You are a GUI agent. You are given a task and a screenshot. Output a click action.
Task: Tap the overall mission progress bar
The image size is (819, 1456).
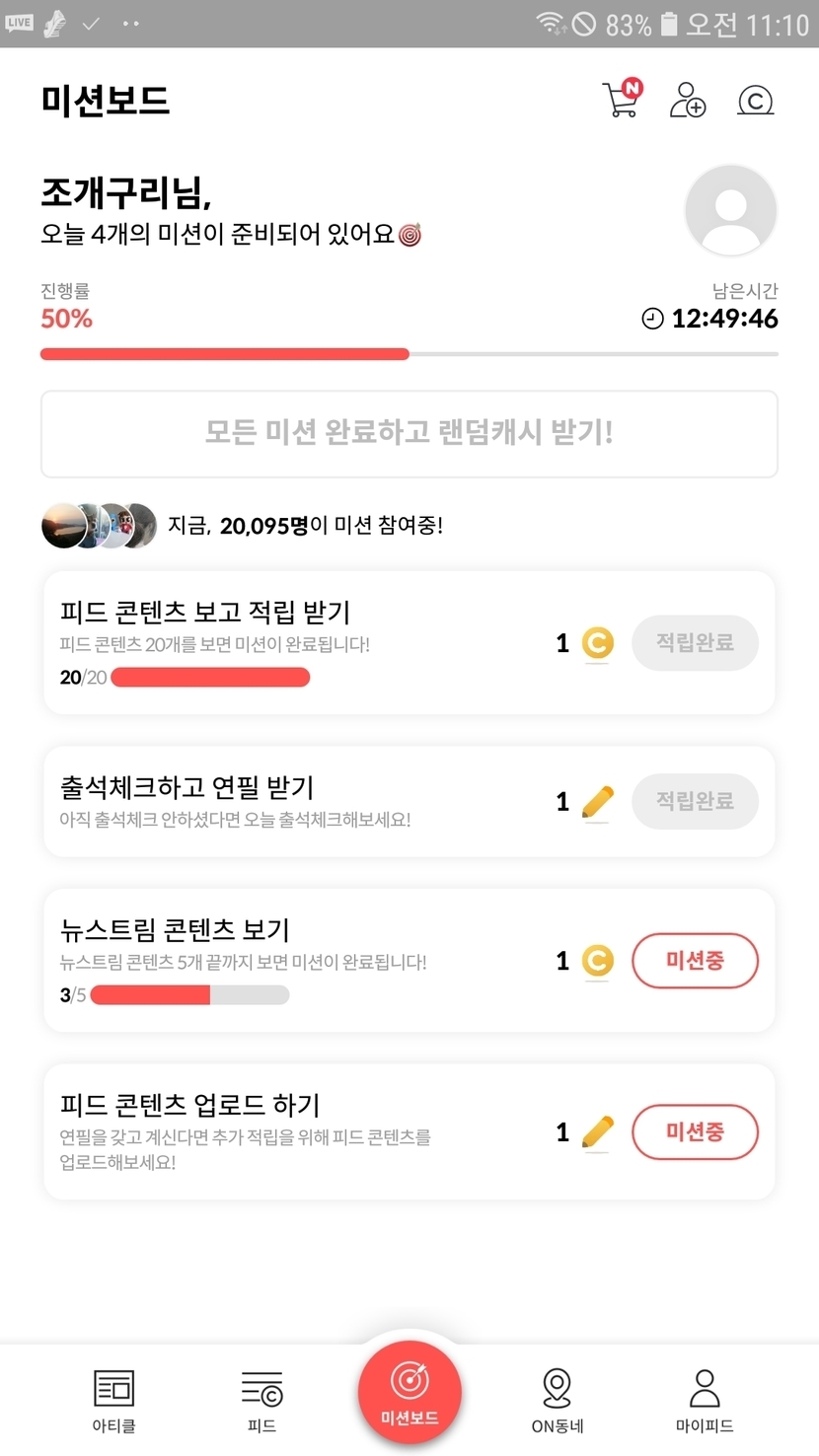click(409, 354)
